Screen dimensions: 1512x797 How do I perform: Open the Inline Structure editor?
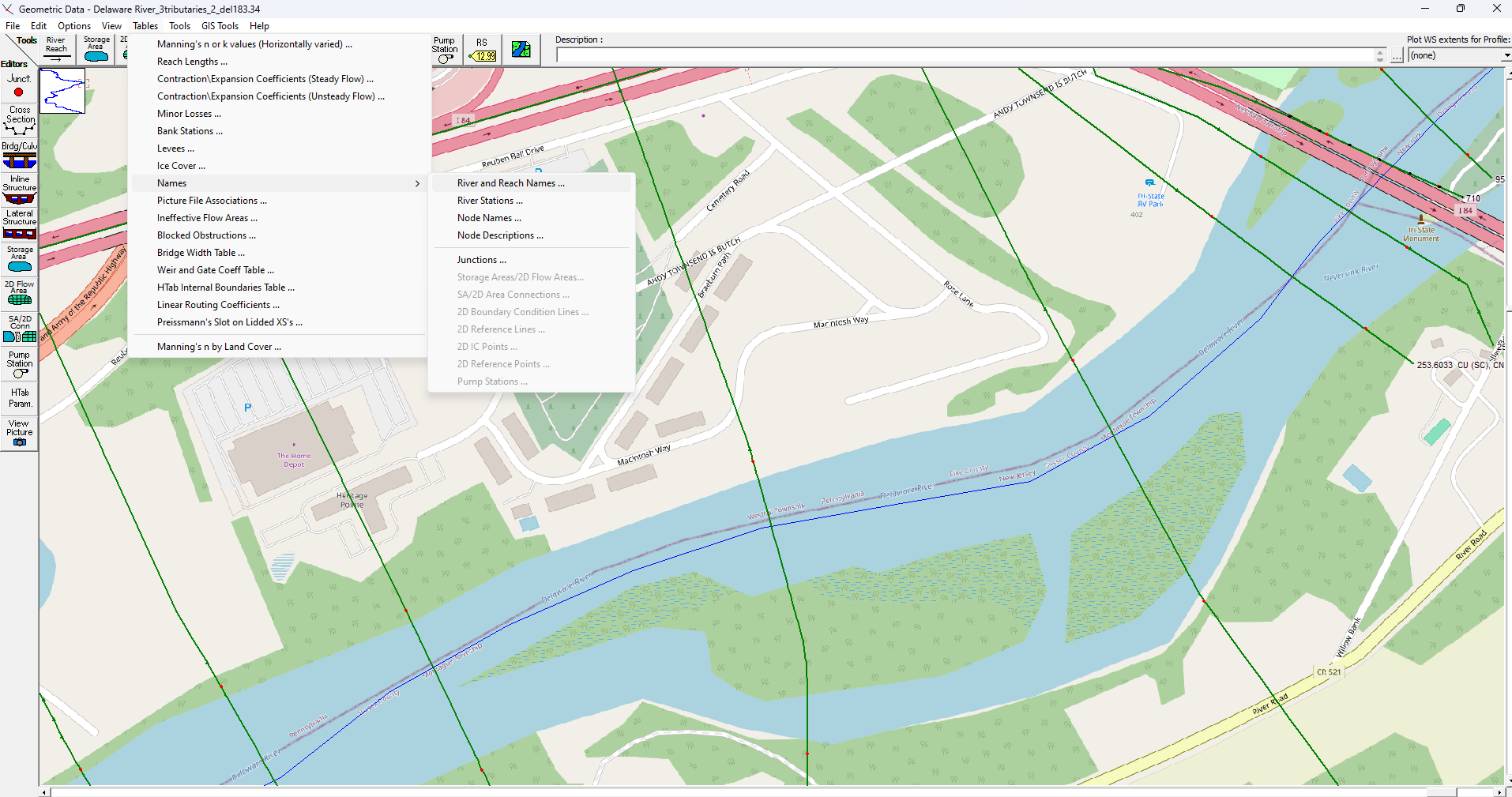tap(19, 190)
